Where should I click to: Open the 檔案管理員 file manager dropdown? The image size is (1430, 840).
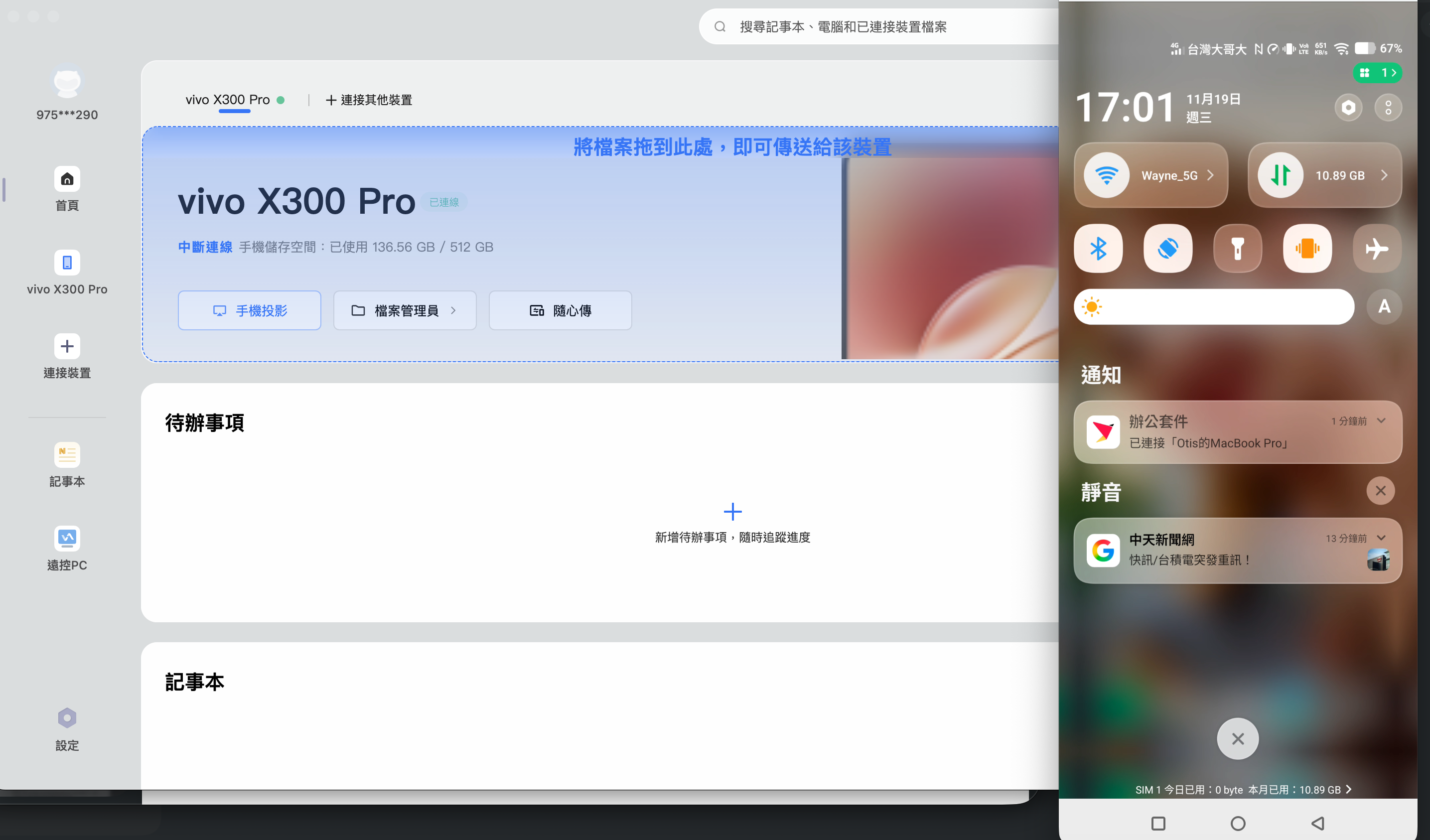point(405,310)
